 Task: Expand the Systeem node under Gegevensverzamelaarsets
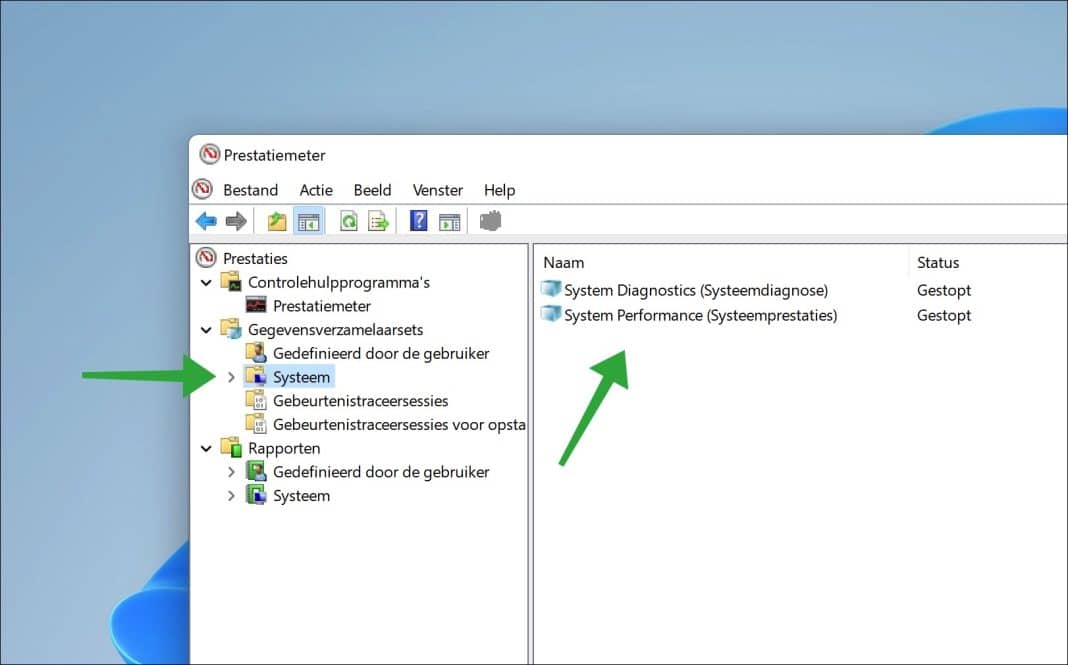pyautogui.click(x=231, y=377)
